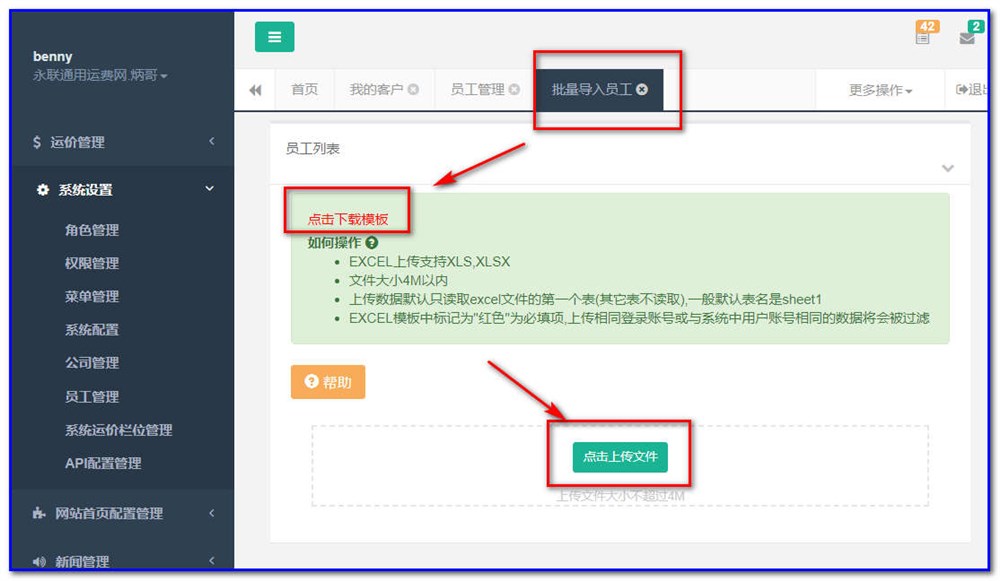Collapse the 系统设置 sidebar section
The image size is (1000, 581).
(124, 190)
